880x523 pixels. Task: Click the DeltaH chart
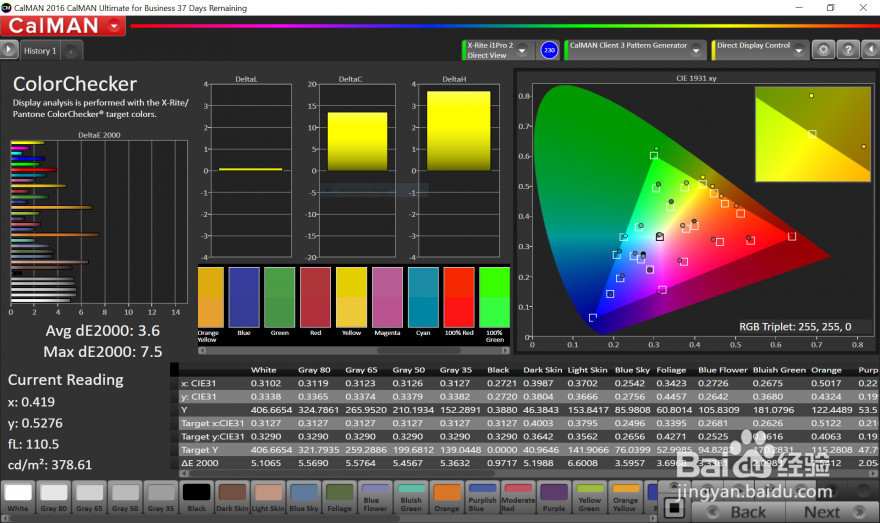(459, 171)
